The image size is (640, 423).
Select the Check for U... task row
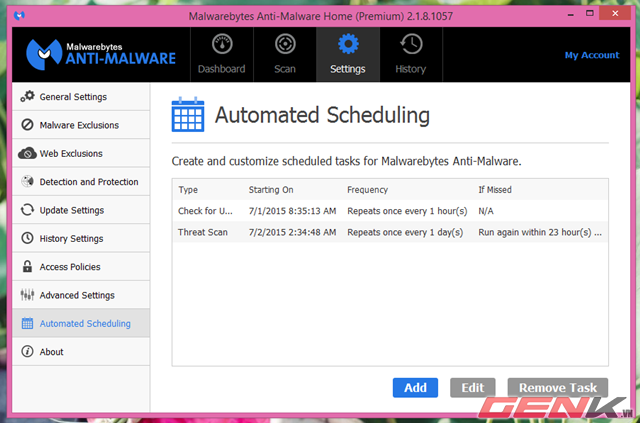[x=390, y=211]
